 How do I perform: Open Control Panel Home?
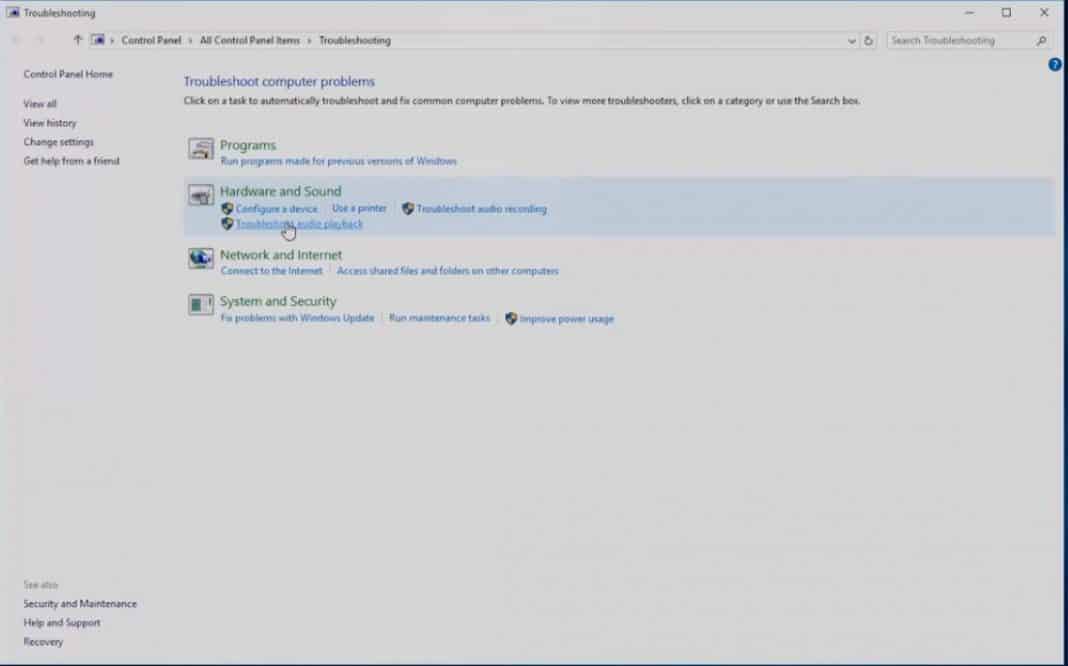click(x=68, y=74)
